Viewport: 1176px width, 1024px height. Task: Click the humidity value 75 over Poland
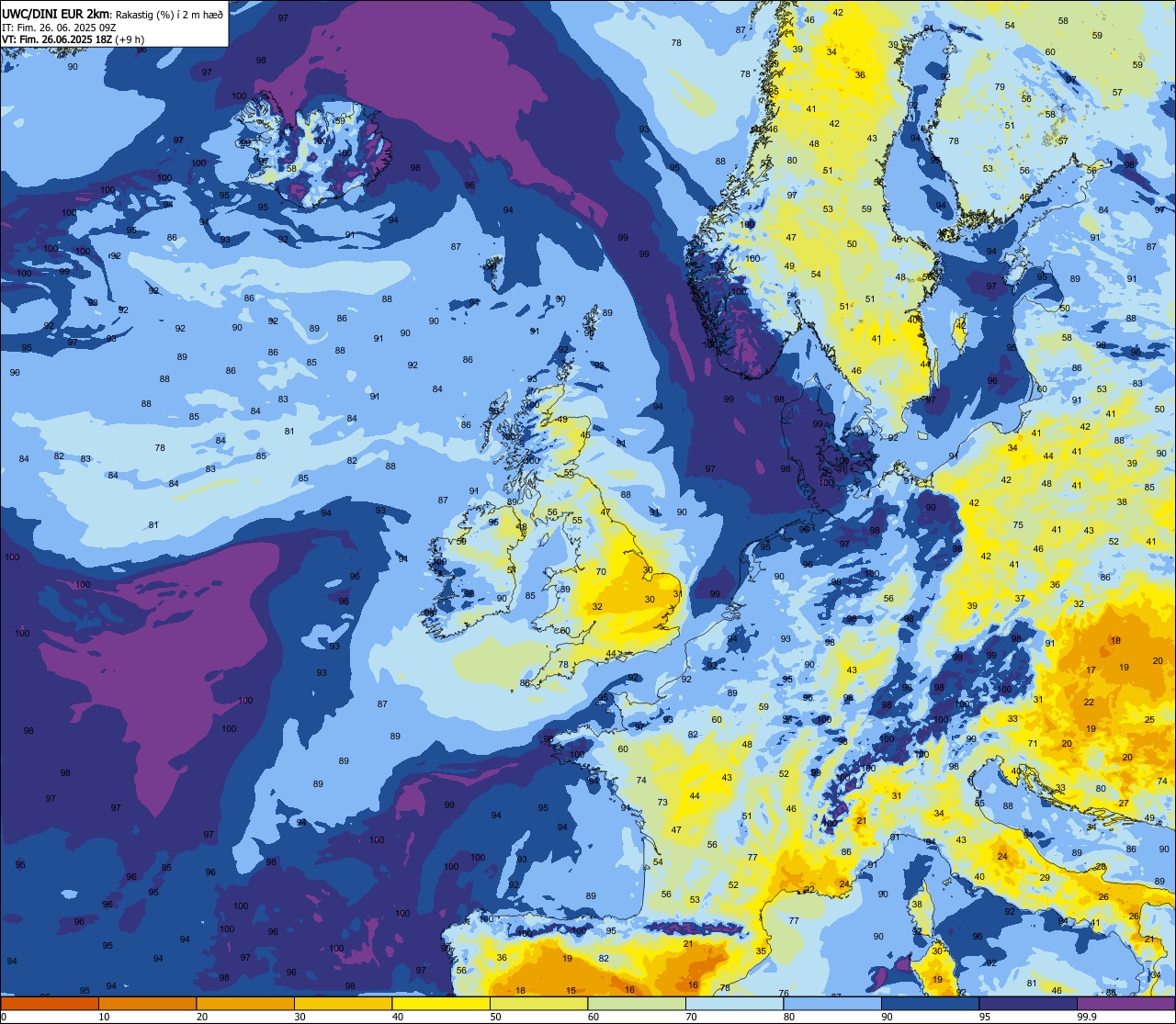[1017, 525]
